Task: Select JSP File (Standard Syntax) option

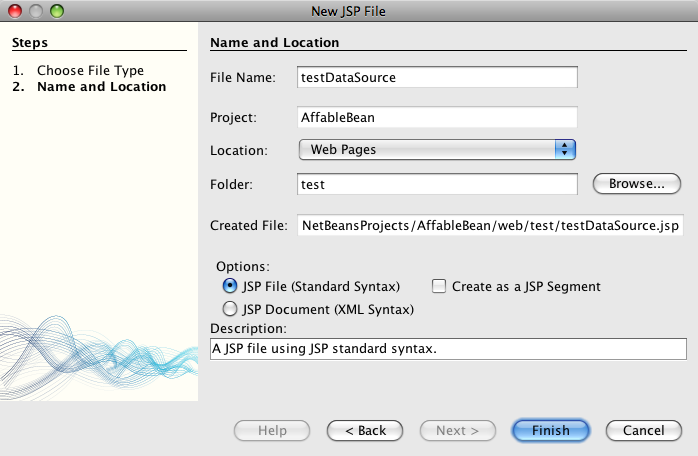Action: [230, 286]
